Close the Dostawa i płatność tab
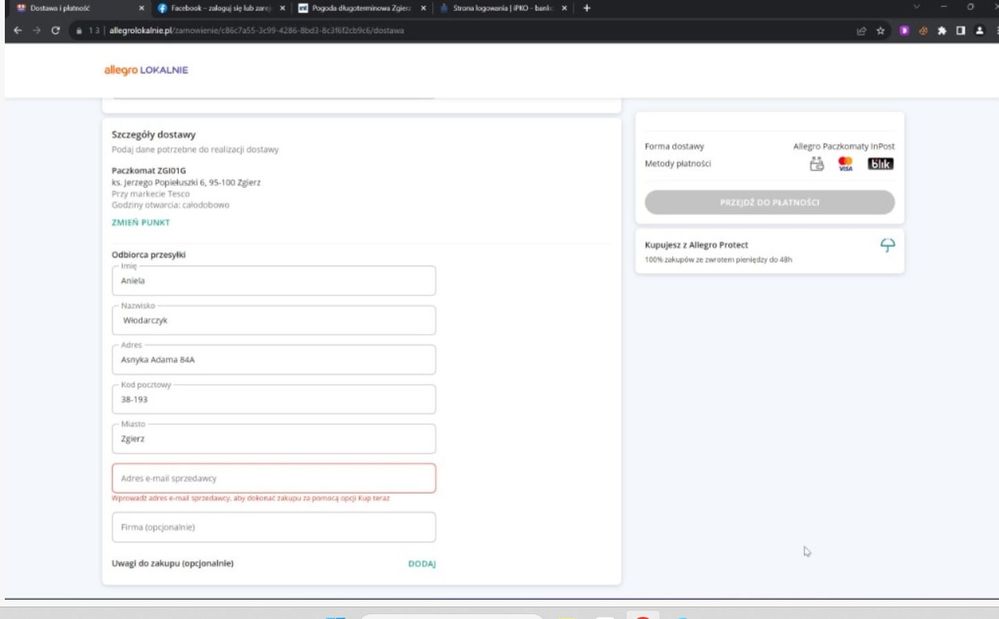 point(141,8)
